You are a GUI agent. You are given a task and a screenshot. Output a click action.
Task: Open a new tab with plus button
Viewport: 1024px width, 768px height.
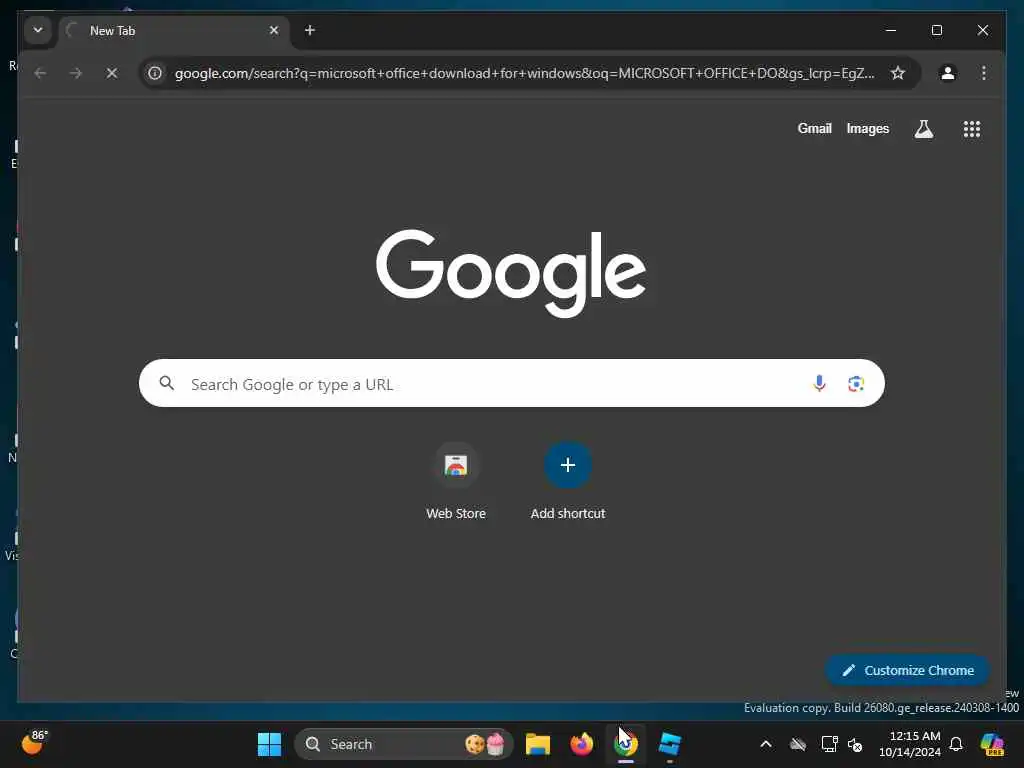[x=310, y=30]
